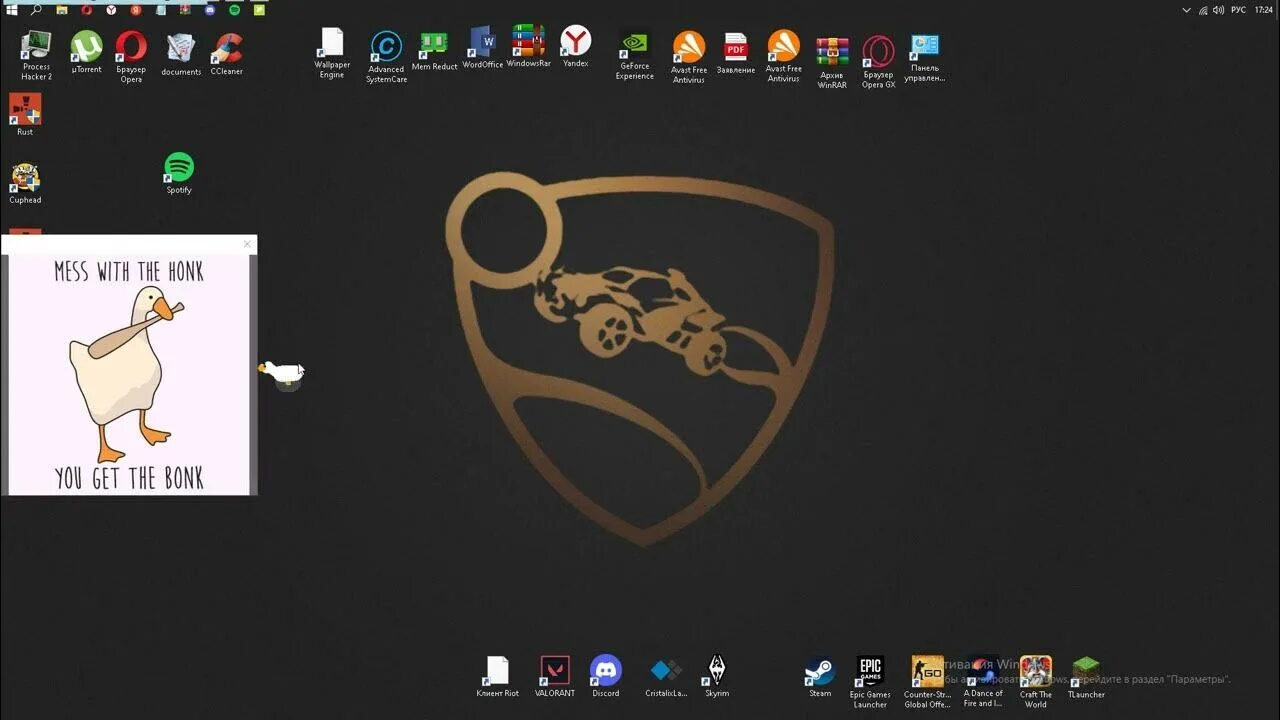Launch the Epic Games Launcher desktop shortcut
1280x720 pixels.
(x=870, y=682)
